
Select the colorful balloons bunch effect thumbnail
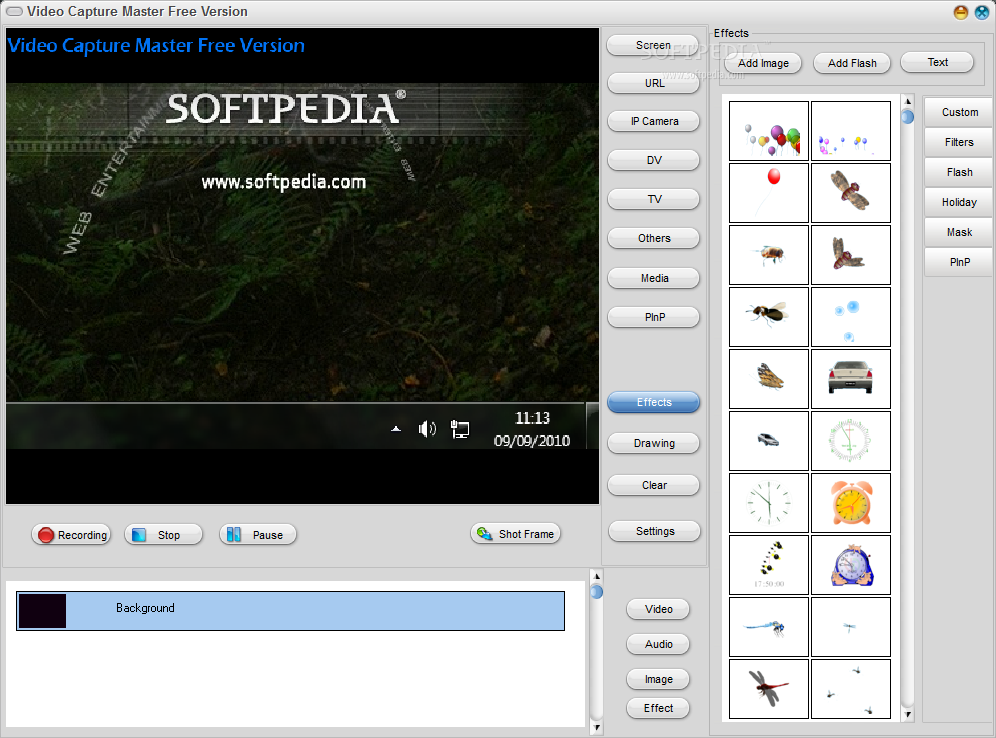click(769, 131)
